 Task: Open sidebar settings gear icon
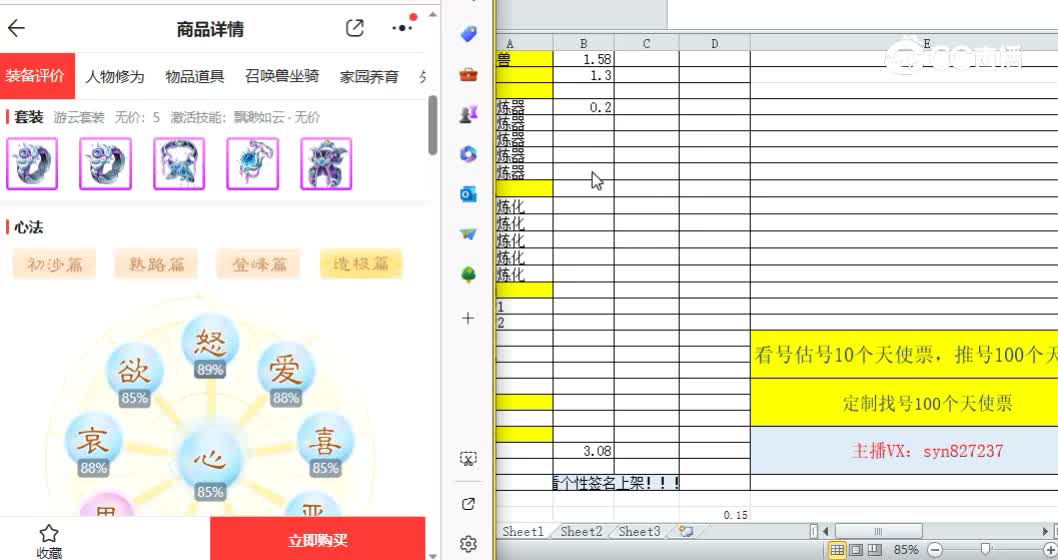click(468, 544)
